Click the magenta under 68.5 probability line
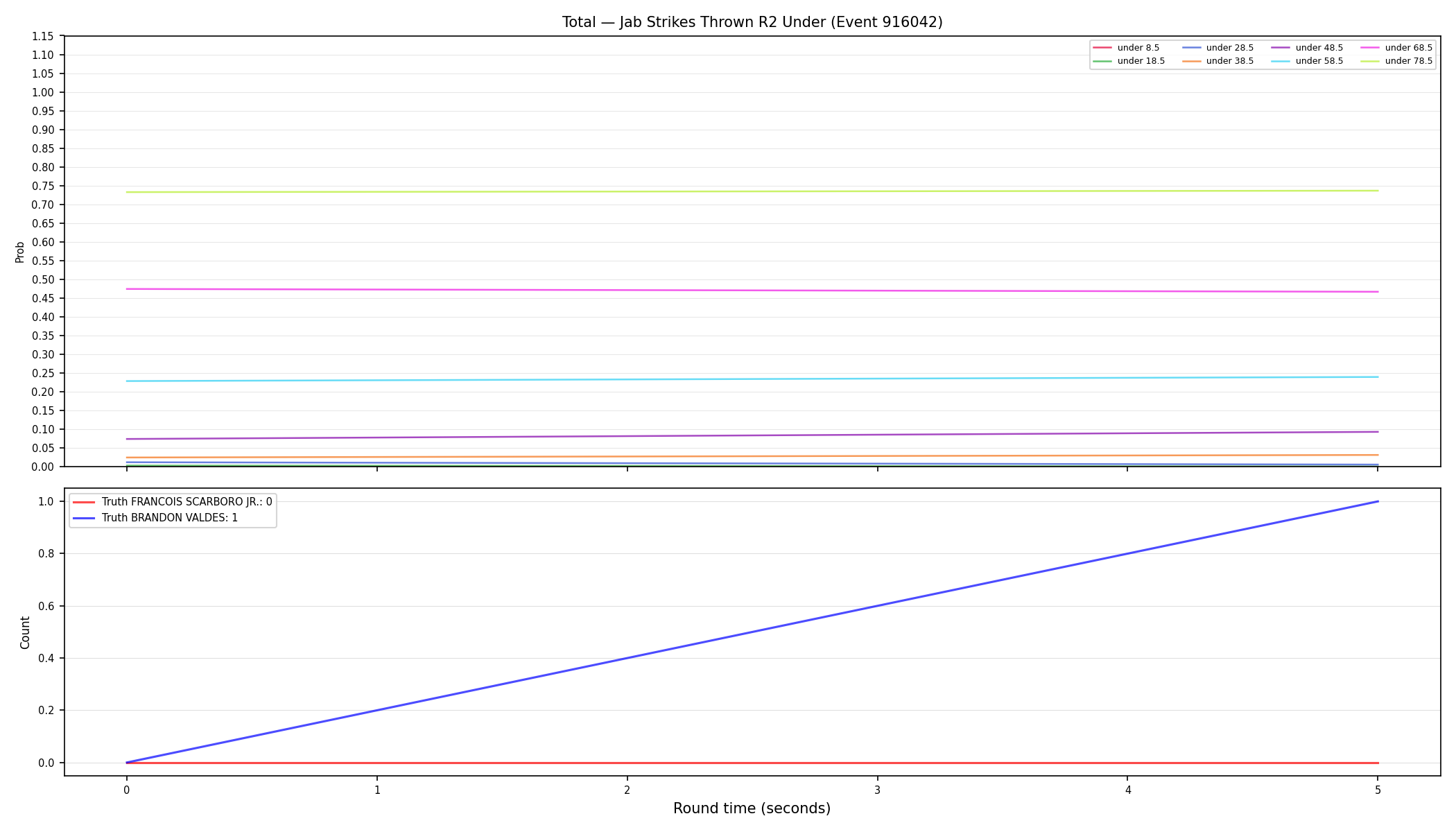 [752, 291]
